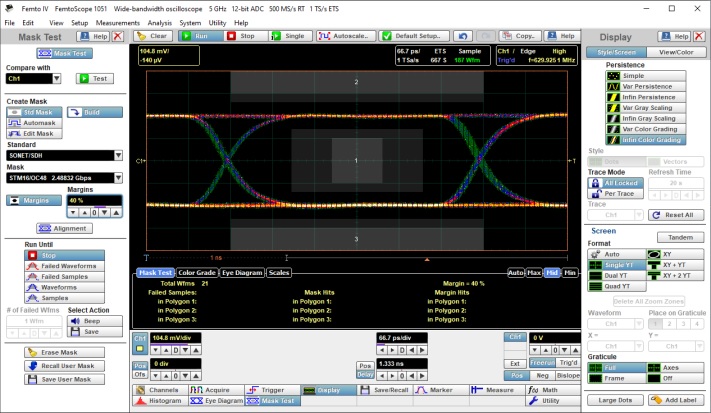Switch to the Eye Diagram results tab
This screenshot has height=413, width=711.
pos(243,272)
